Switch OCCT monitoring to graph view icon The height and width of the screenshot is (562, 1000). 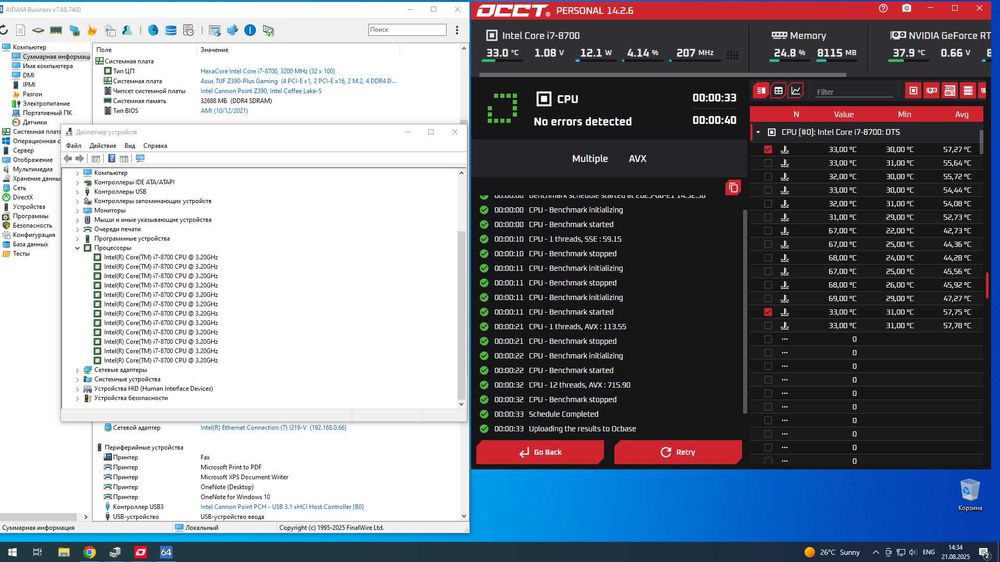point(795,91)
